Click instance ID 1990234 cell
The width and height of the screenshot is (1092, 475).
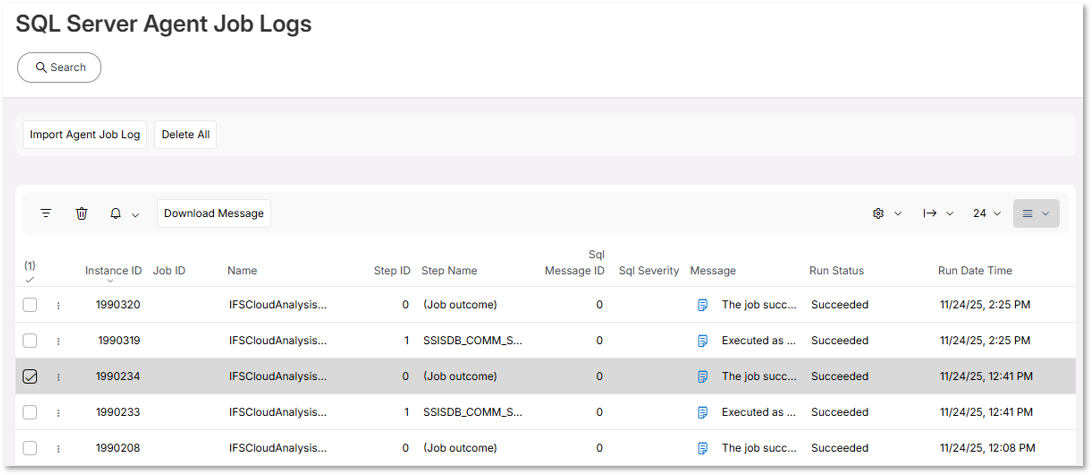point(118,376)
